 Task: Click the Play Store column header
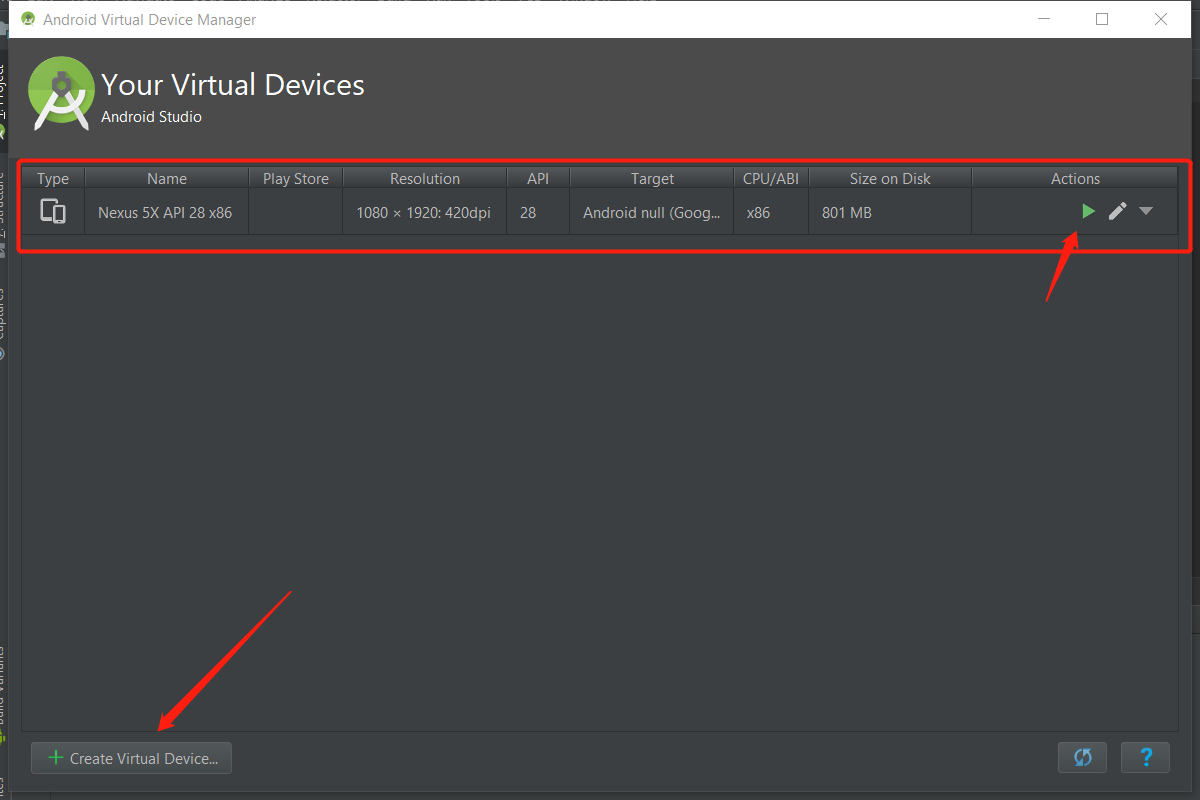(x=295, y=179)
